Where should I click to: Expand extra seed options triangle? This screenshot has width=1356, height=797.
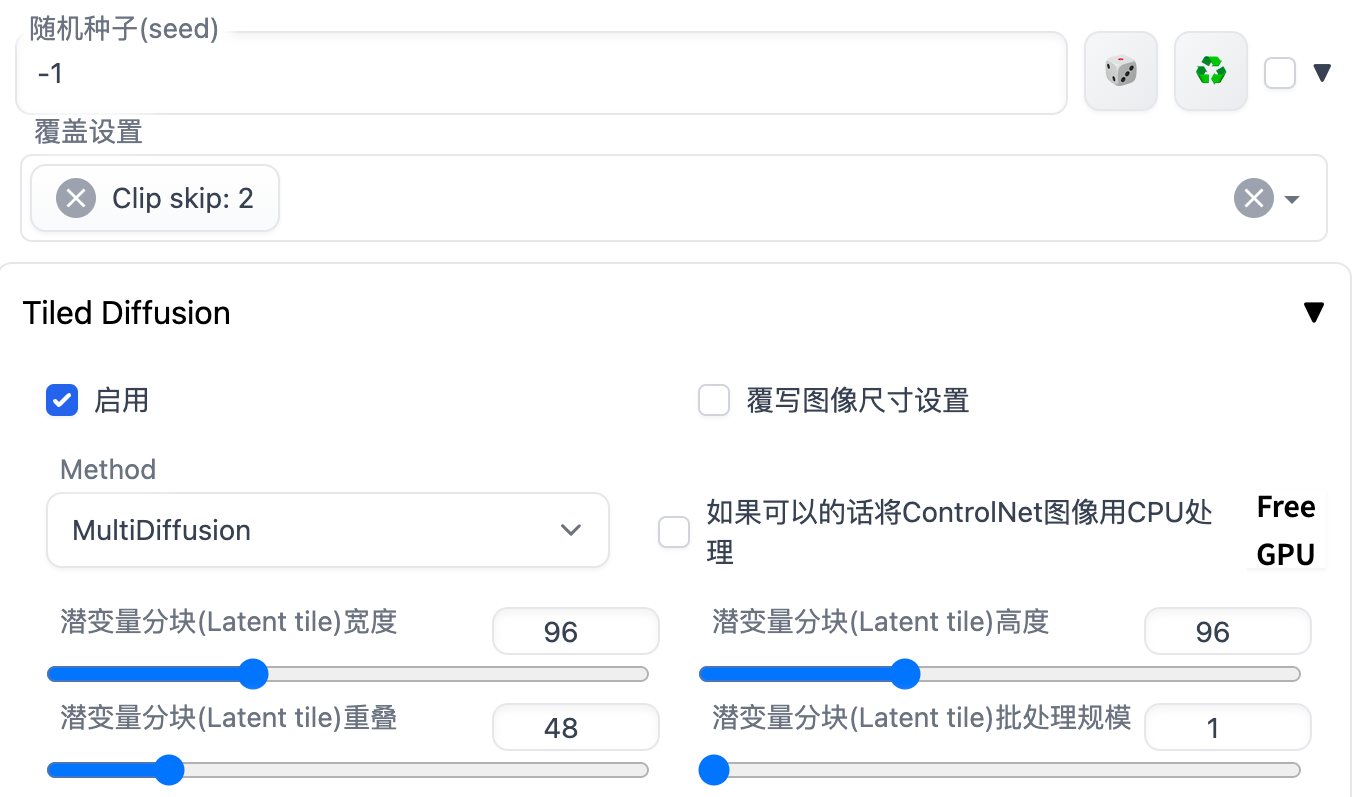[x=1322, y=73]
